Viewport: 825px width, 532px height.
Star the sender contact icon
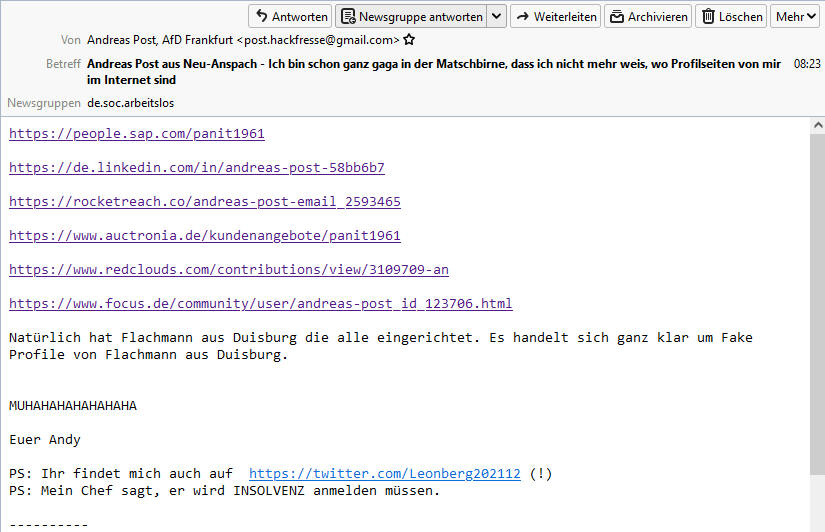point(409,39)
